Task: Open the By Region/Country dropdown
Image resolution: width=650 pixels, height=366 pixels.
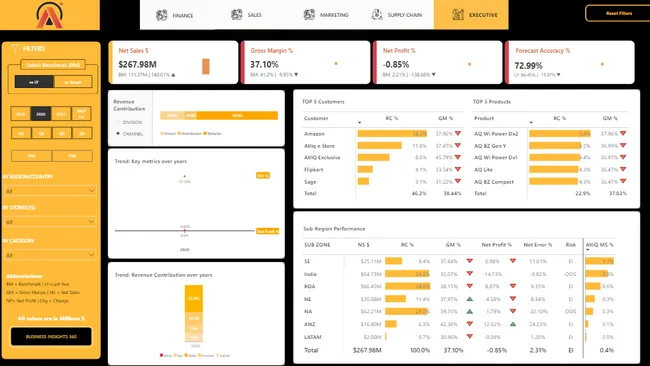Action: [x=50, y=191]
